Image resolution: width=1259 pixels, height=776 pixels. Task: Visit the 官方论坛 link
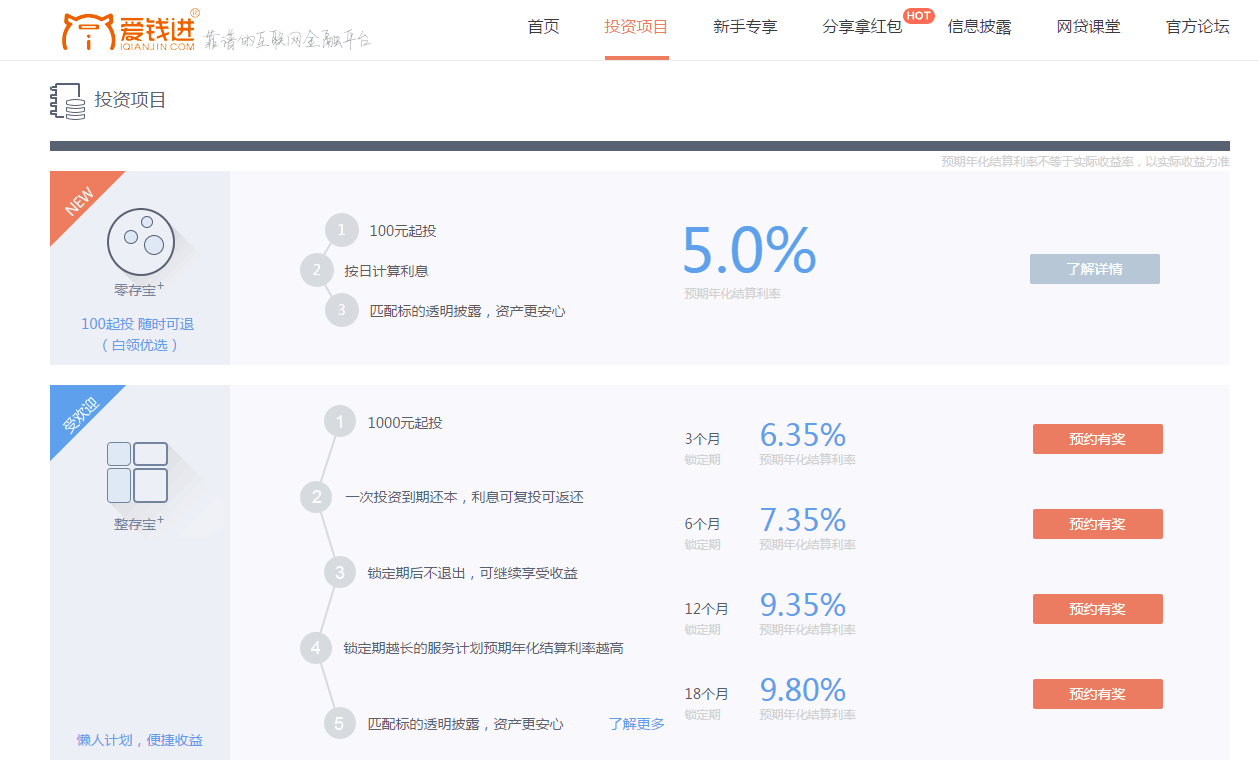click(x=1196, y=27)
